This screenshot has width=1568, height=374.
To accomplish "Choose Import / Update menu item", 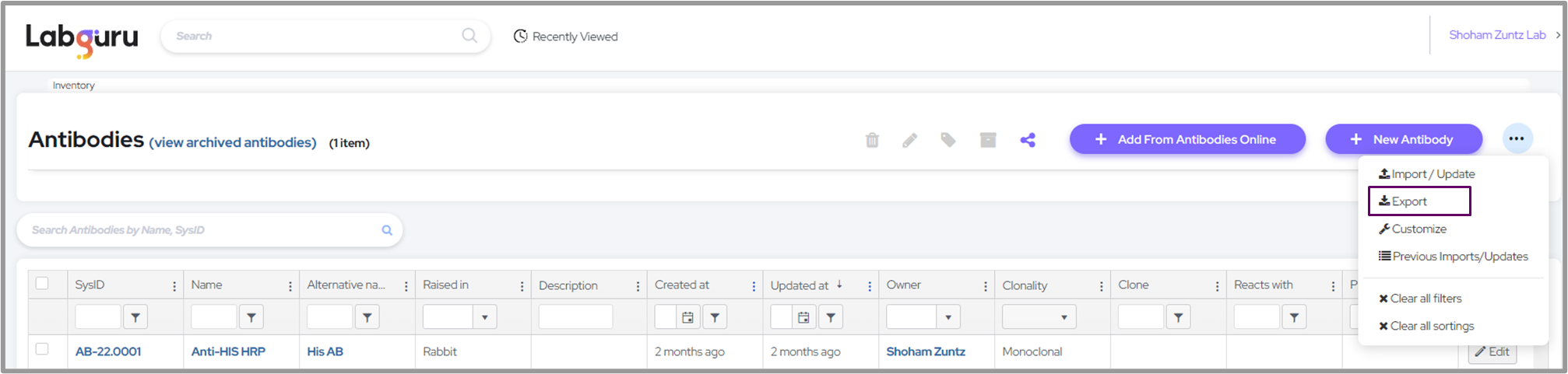I will pos(1433,174).
